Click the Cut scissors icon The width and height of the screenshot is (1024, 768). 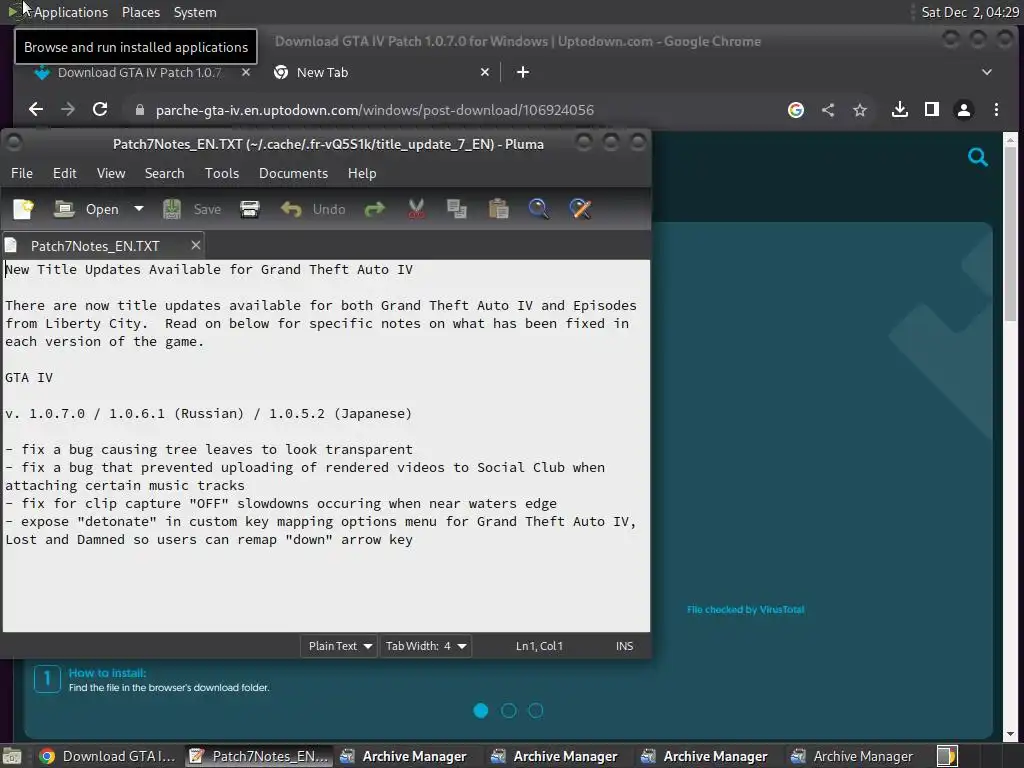pos(416,209)
